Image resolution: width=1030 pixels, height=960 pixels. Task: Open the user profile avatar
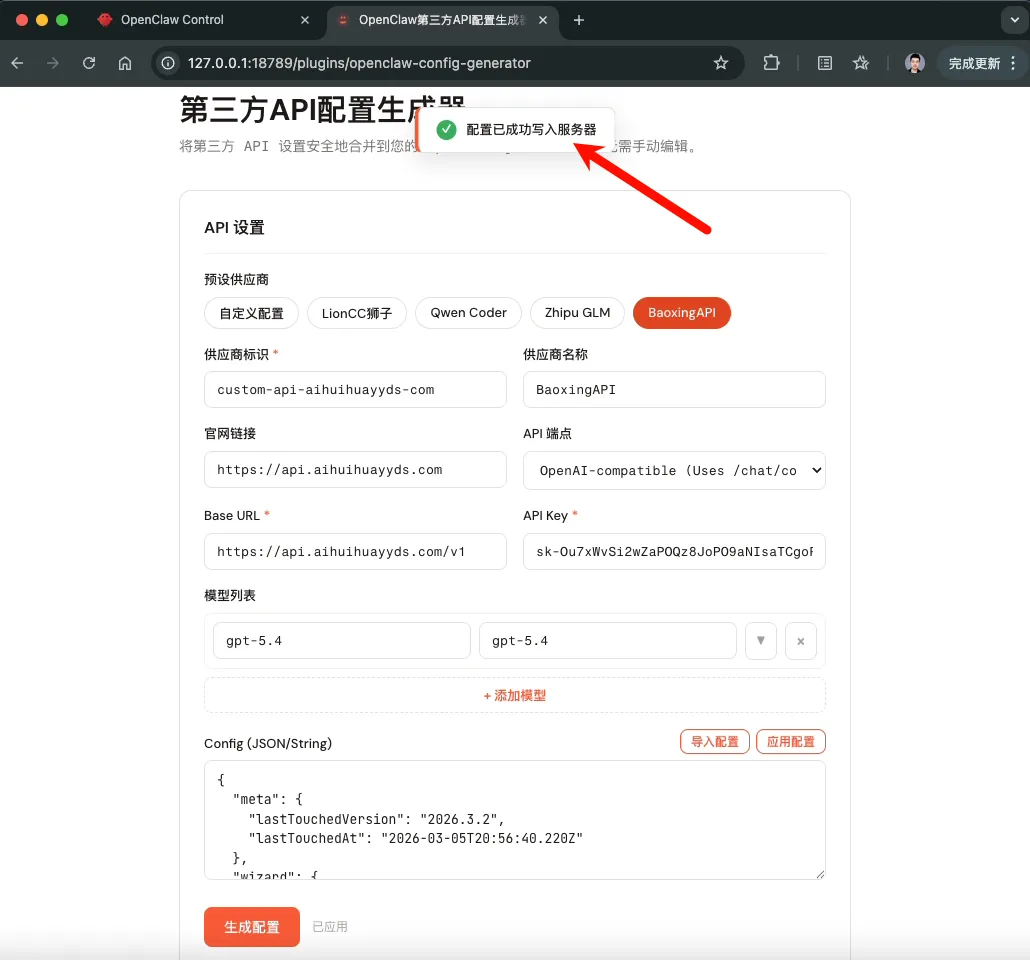pyautogui.click(x=914, y=63)
